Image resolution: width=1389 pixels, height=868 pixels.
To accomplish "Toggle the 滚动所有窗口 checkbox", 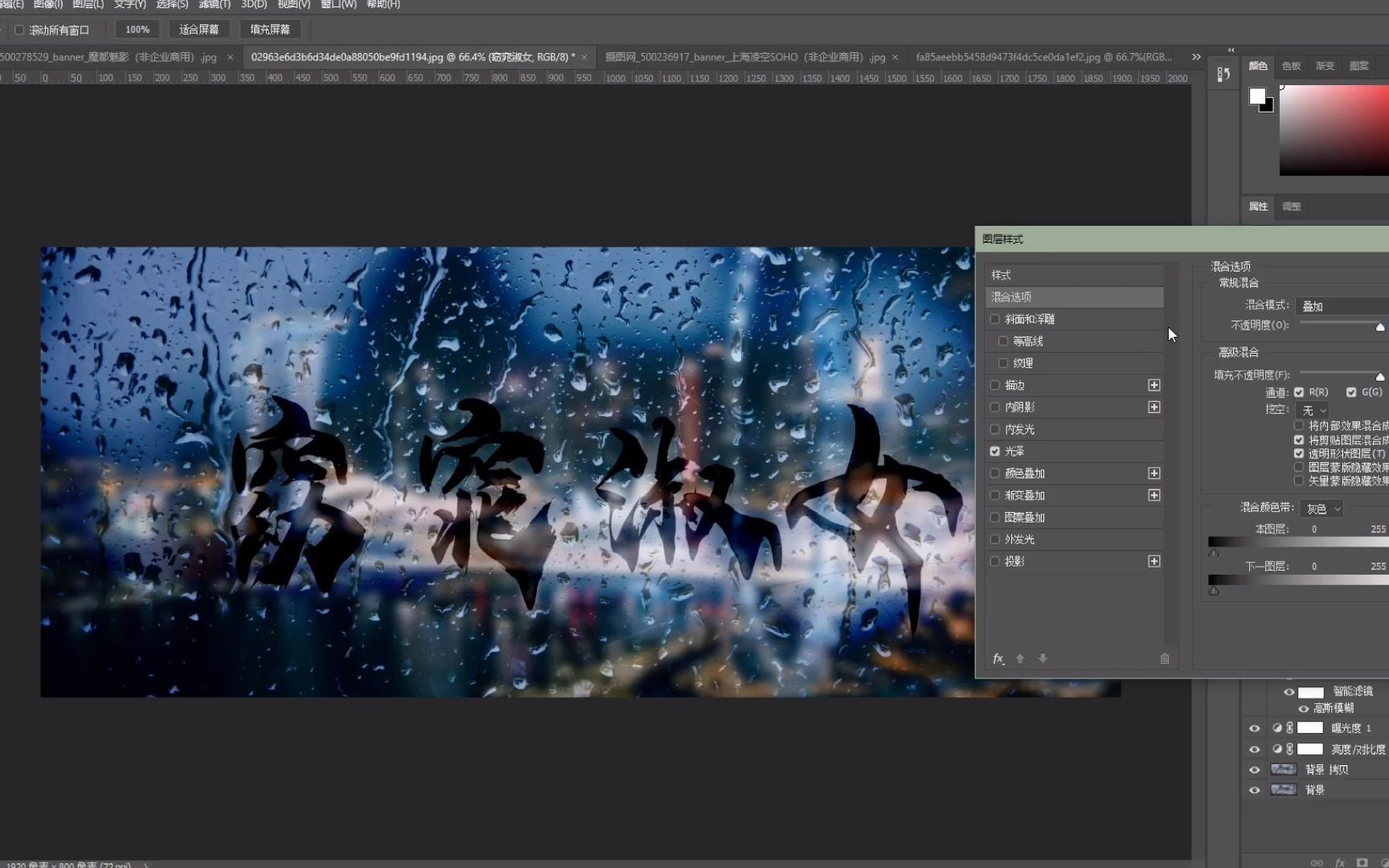I will tap(19, 30).
